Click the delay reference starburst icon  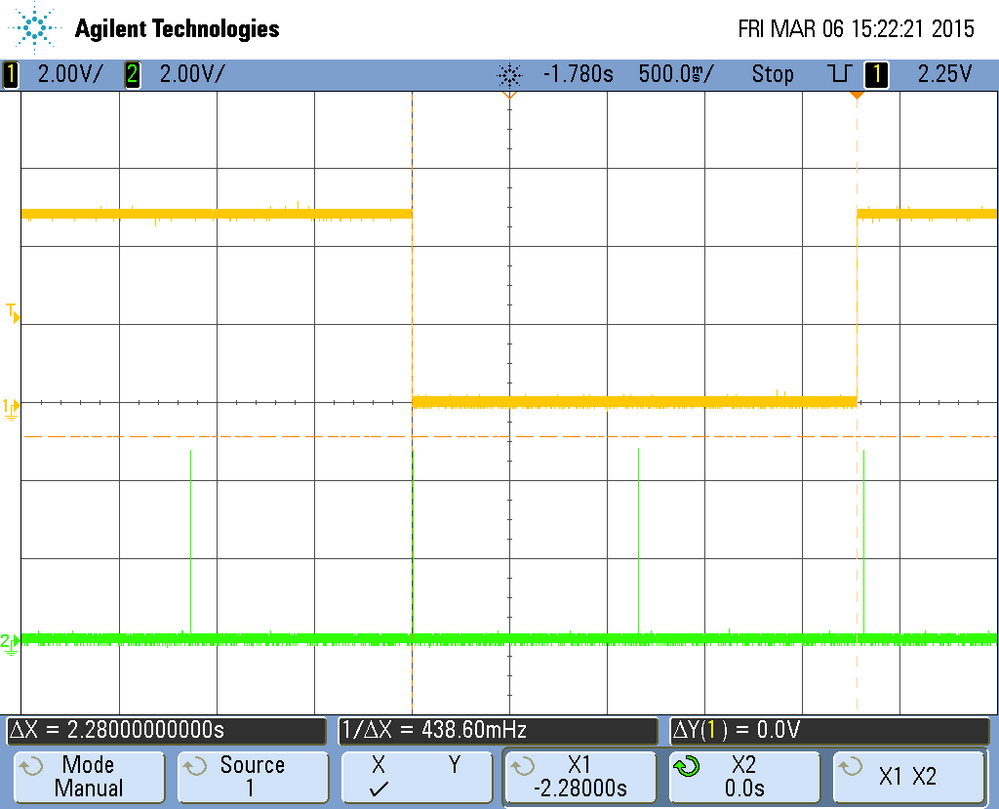click(510, 75)
